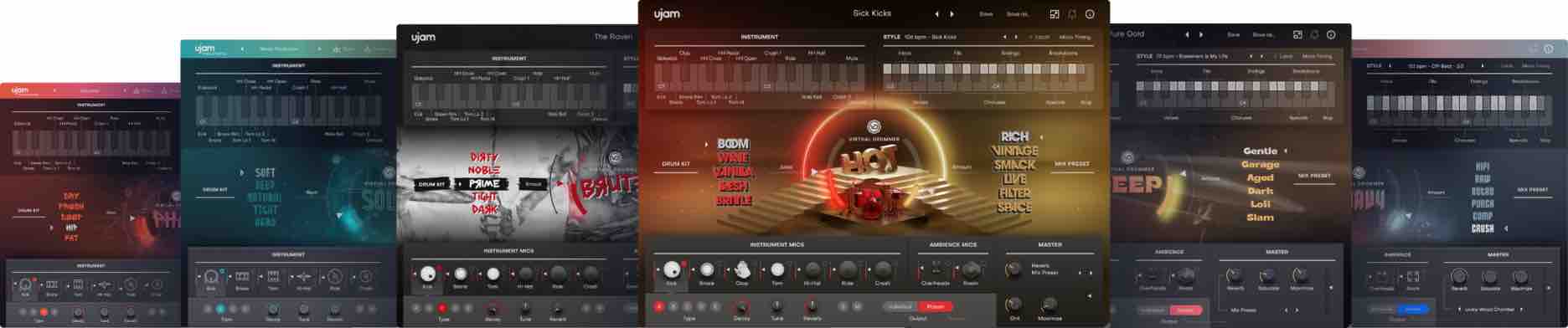Switch output to Individual
1568x328 pixels.
(900, 307)
